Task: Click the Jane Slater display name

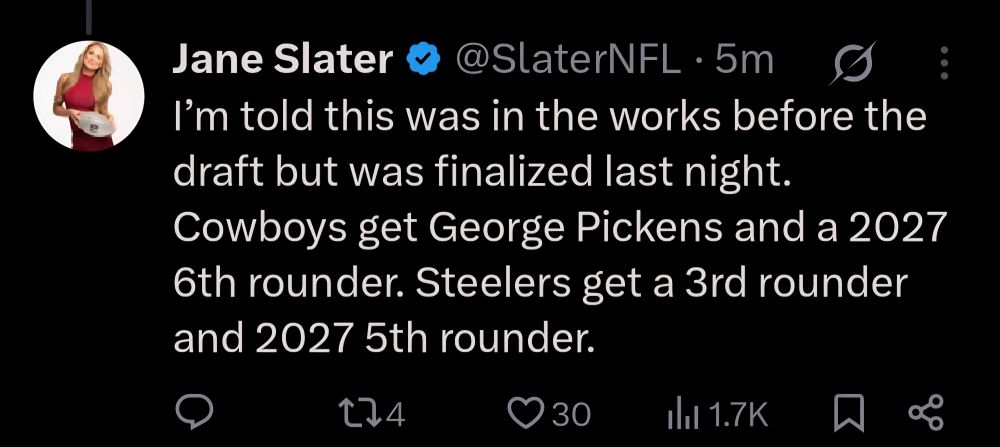Action: tap(283, 61)
